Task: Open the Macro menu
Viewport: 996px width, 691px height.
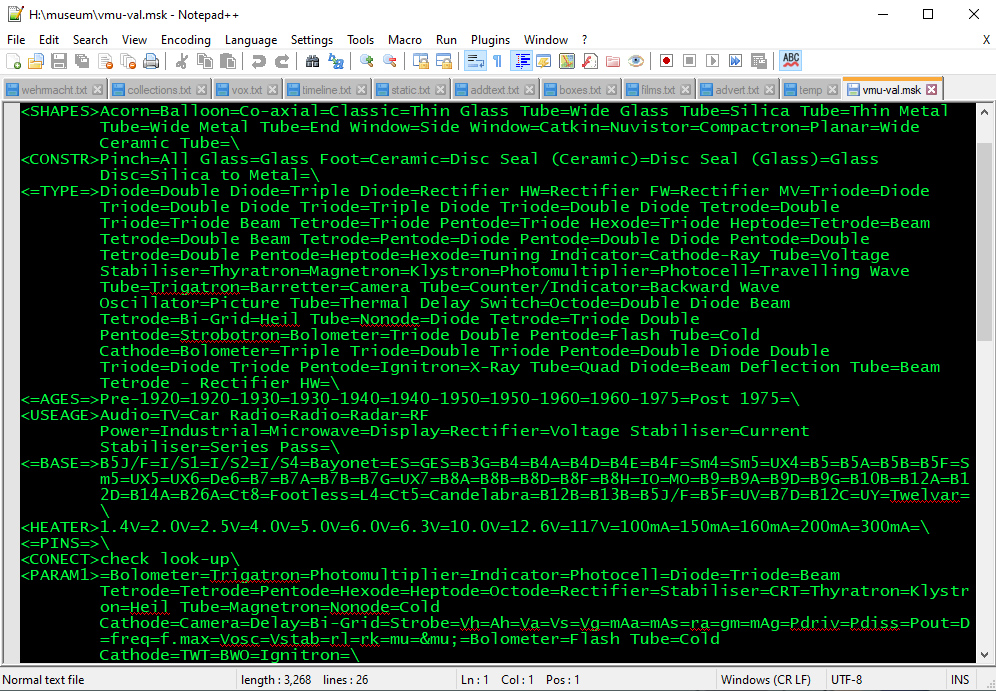Action: tap(405, 40)
